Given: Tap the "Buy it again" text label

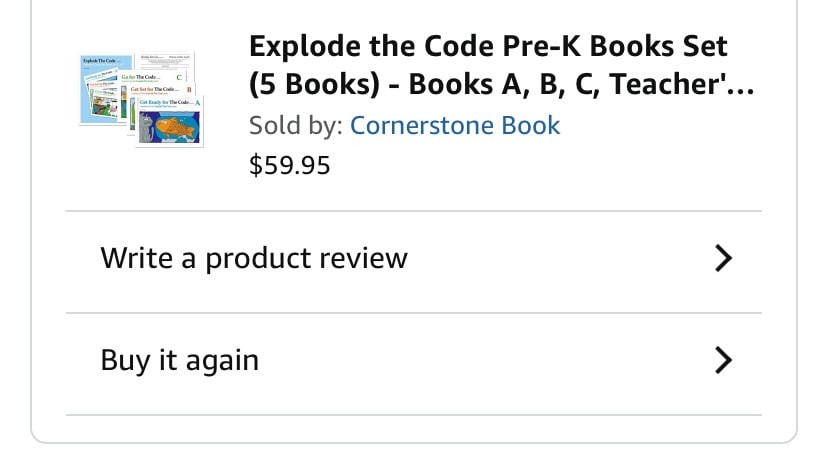Looking at the screenshot, I should [x=180, y=360].
